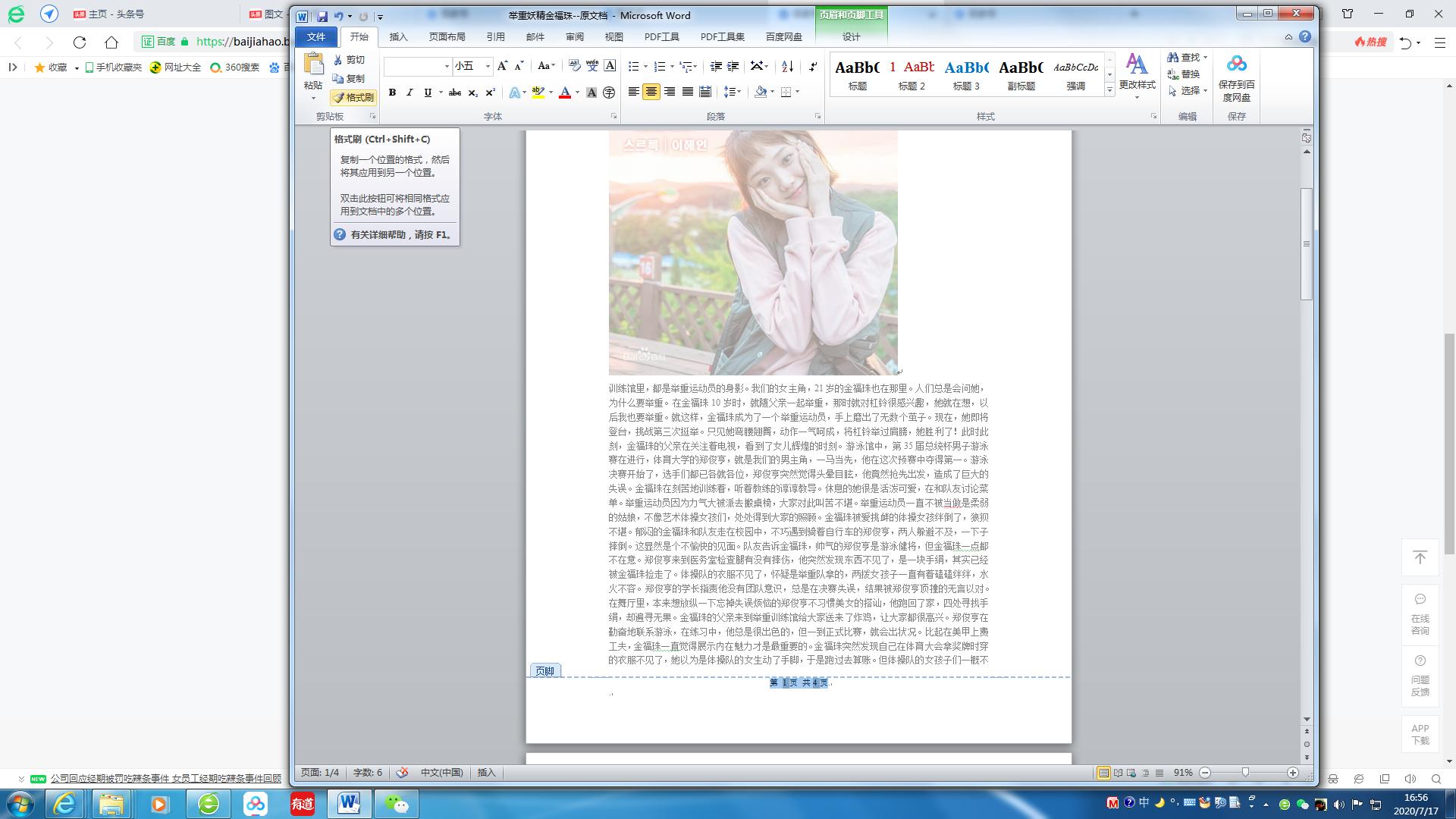This screenshot has width=1456, height=819.
Task: Click the word count in the status bar
Action: pyautogui.click(x=367, y=772)
